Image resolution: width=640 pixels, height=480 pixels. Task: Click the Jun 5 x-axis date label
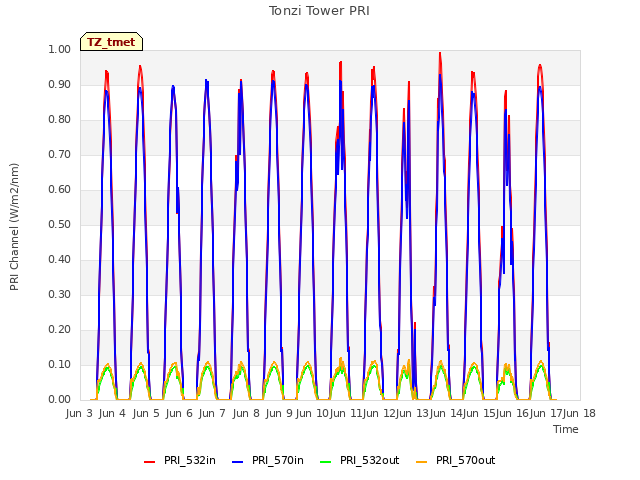click(146, 413)
